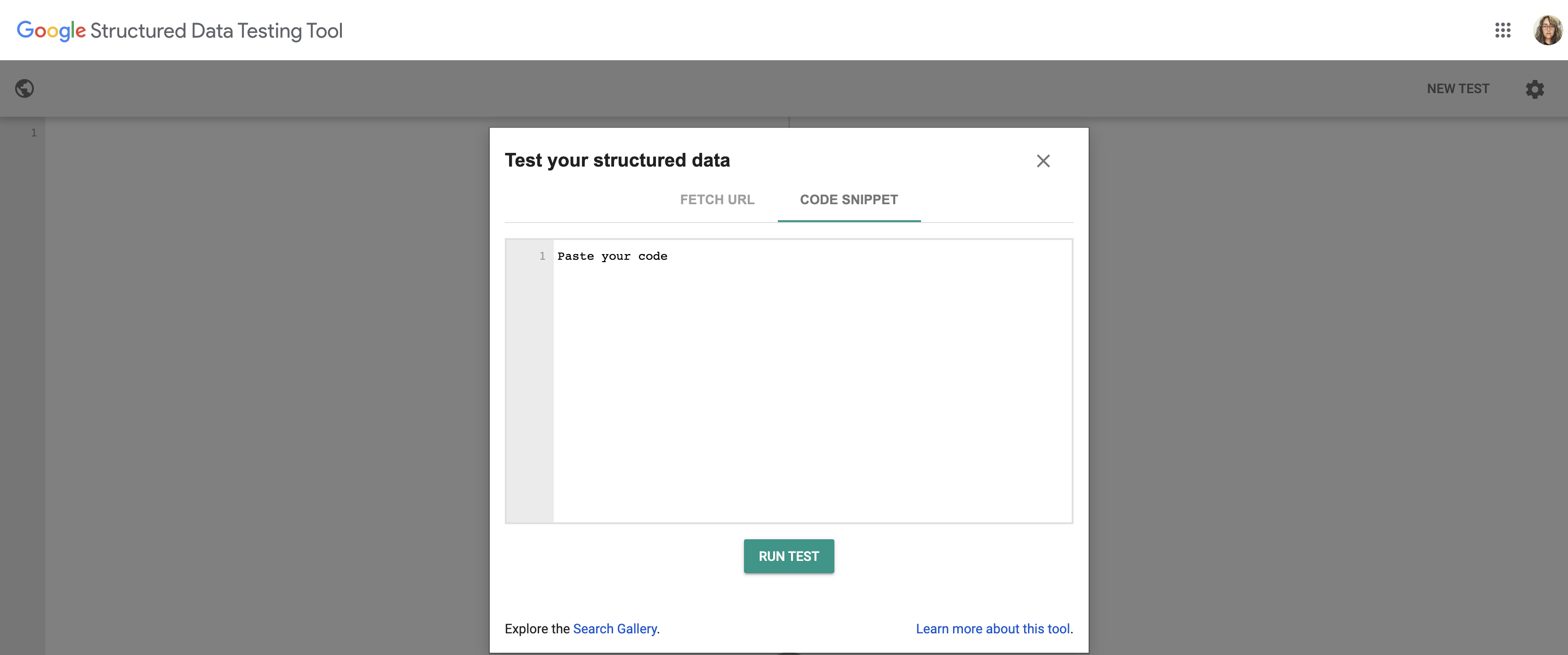Toggle the FETCH URL input mode
The height and width of the screenshot is (655, 1568).
(717, 199)
